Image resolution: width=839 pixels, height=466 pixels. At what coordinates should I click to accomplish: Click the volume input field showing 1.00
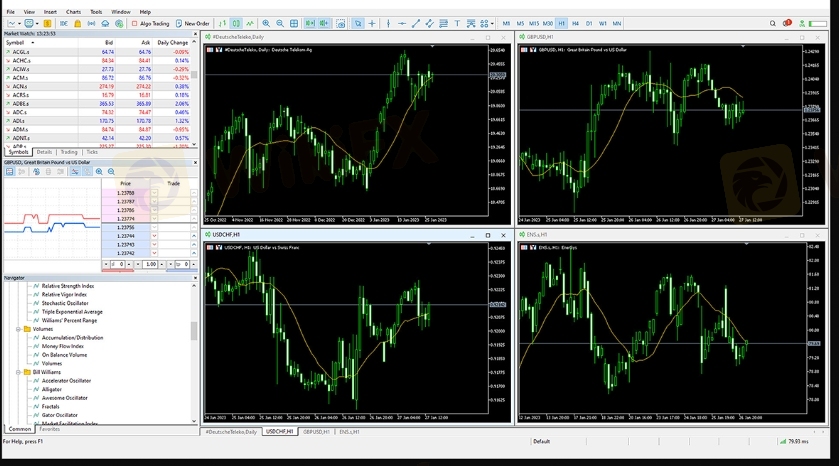pyautogui.click(x=150, y=264)
